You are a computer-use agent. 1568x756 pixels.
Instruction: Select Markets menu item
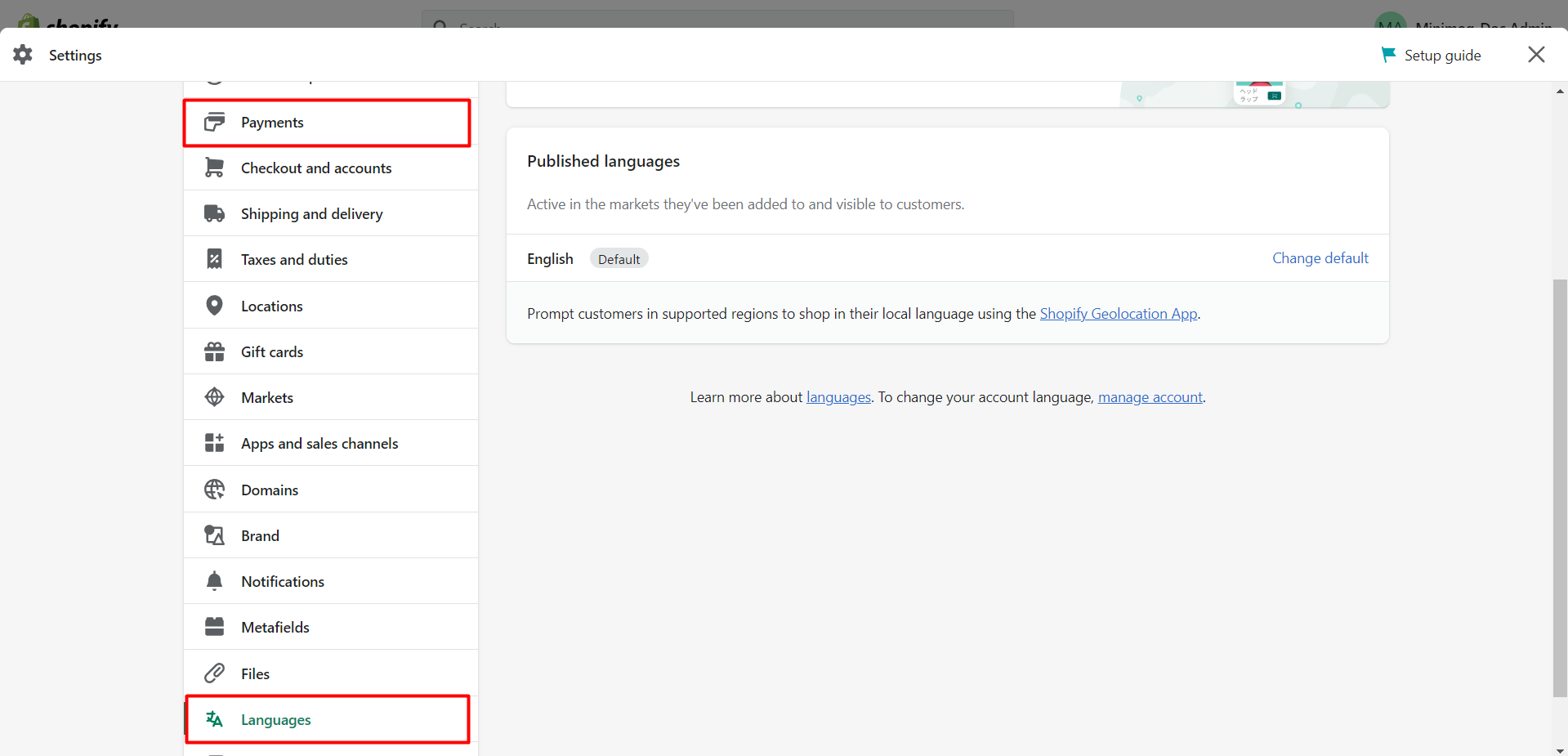[331, 397]
